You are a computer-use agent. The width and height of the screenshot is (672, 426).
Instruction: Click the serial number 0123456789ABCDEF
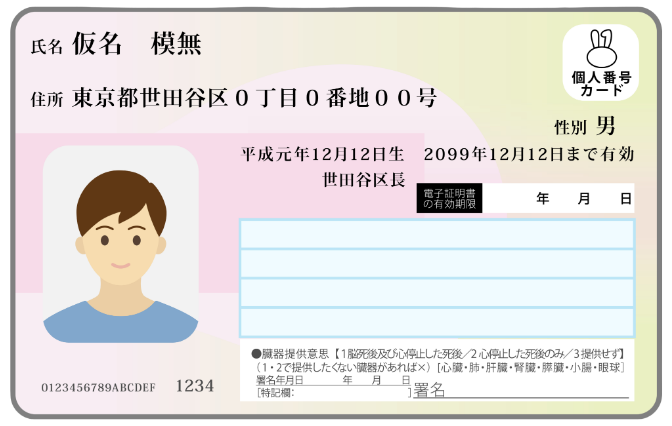coord(98,387)
